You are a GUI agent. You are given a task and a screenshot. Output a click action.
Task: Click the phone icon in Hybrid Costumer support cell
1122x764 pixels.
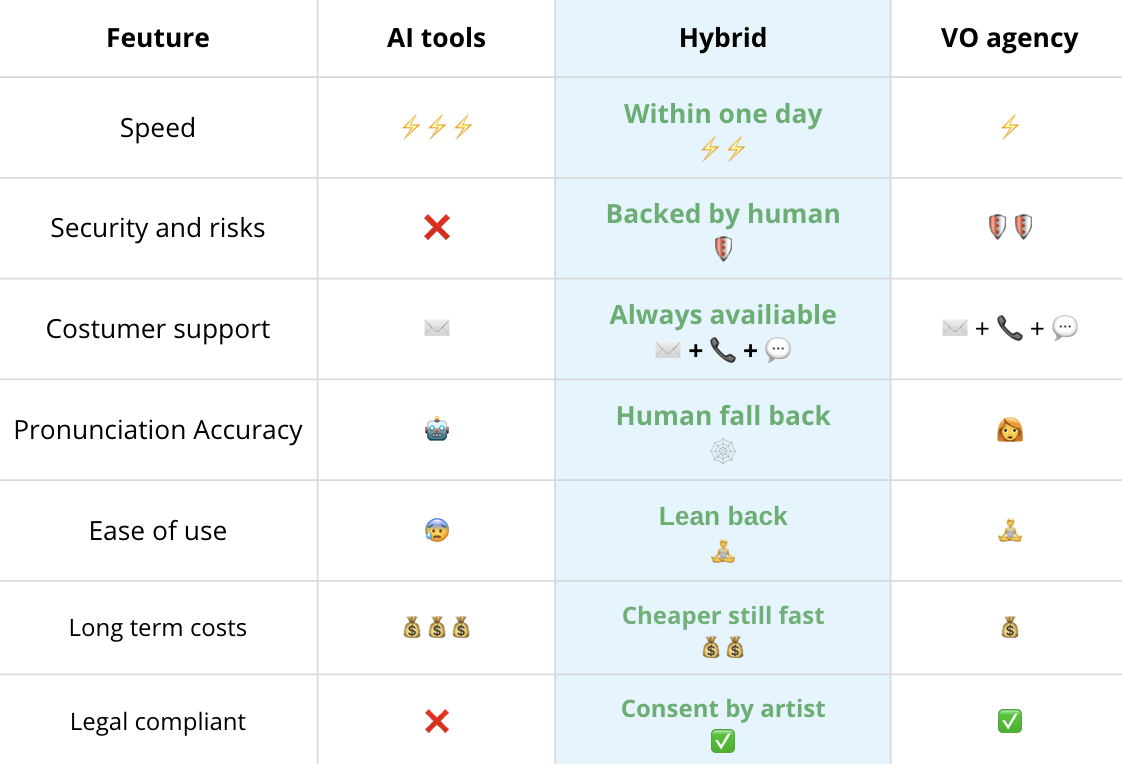(x=723, y=350)
